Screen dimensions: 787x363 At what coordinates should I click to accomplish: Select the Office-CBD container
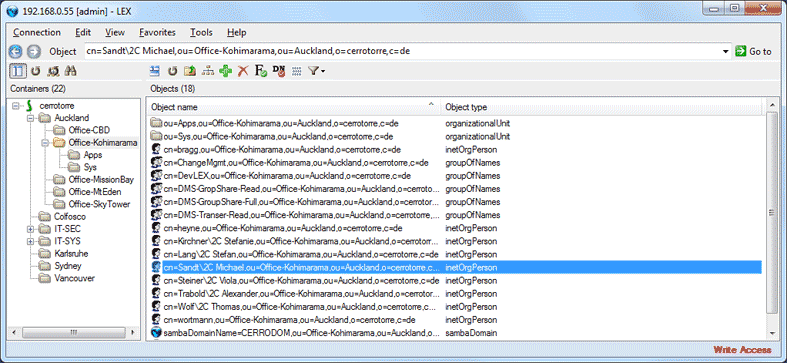tap(89, 131)
